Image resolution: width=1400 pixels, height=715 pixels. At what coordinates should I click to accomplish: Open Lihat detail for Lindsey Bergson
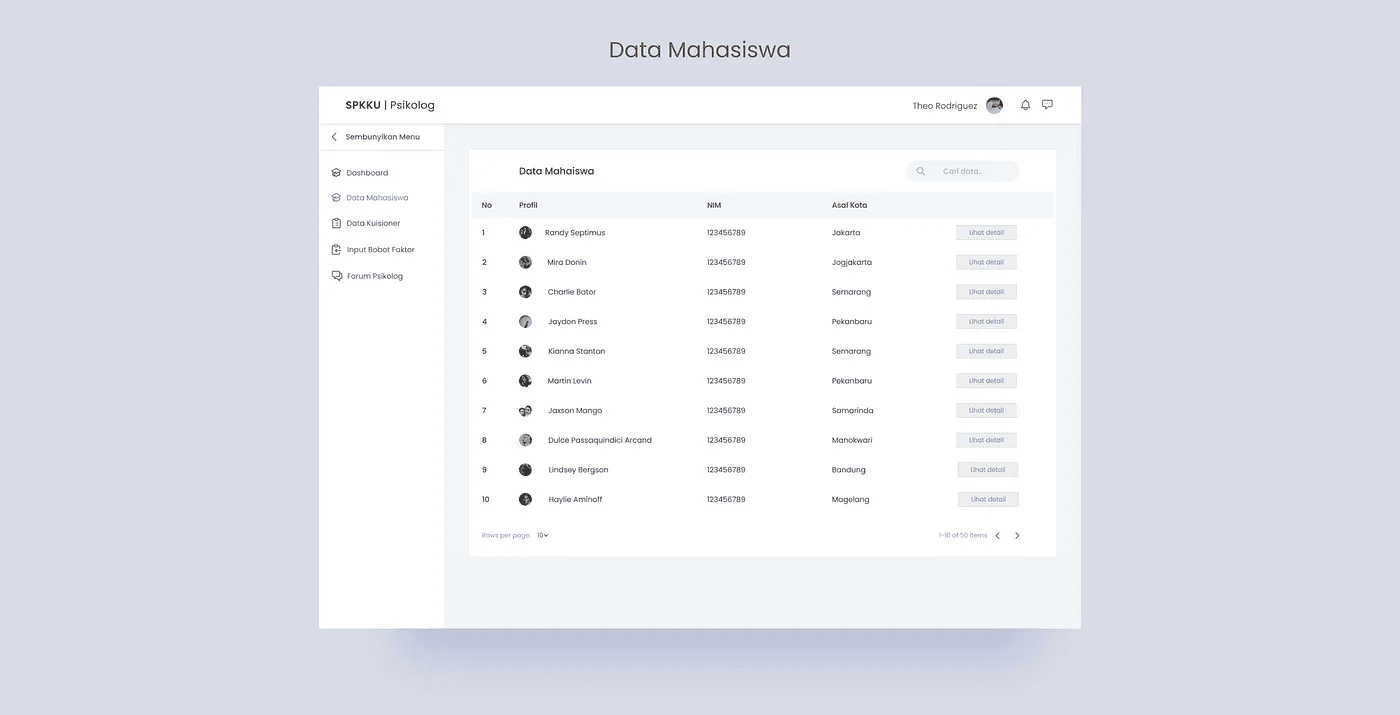pyautogui.click(x=988, y=470)
